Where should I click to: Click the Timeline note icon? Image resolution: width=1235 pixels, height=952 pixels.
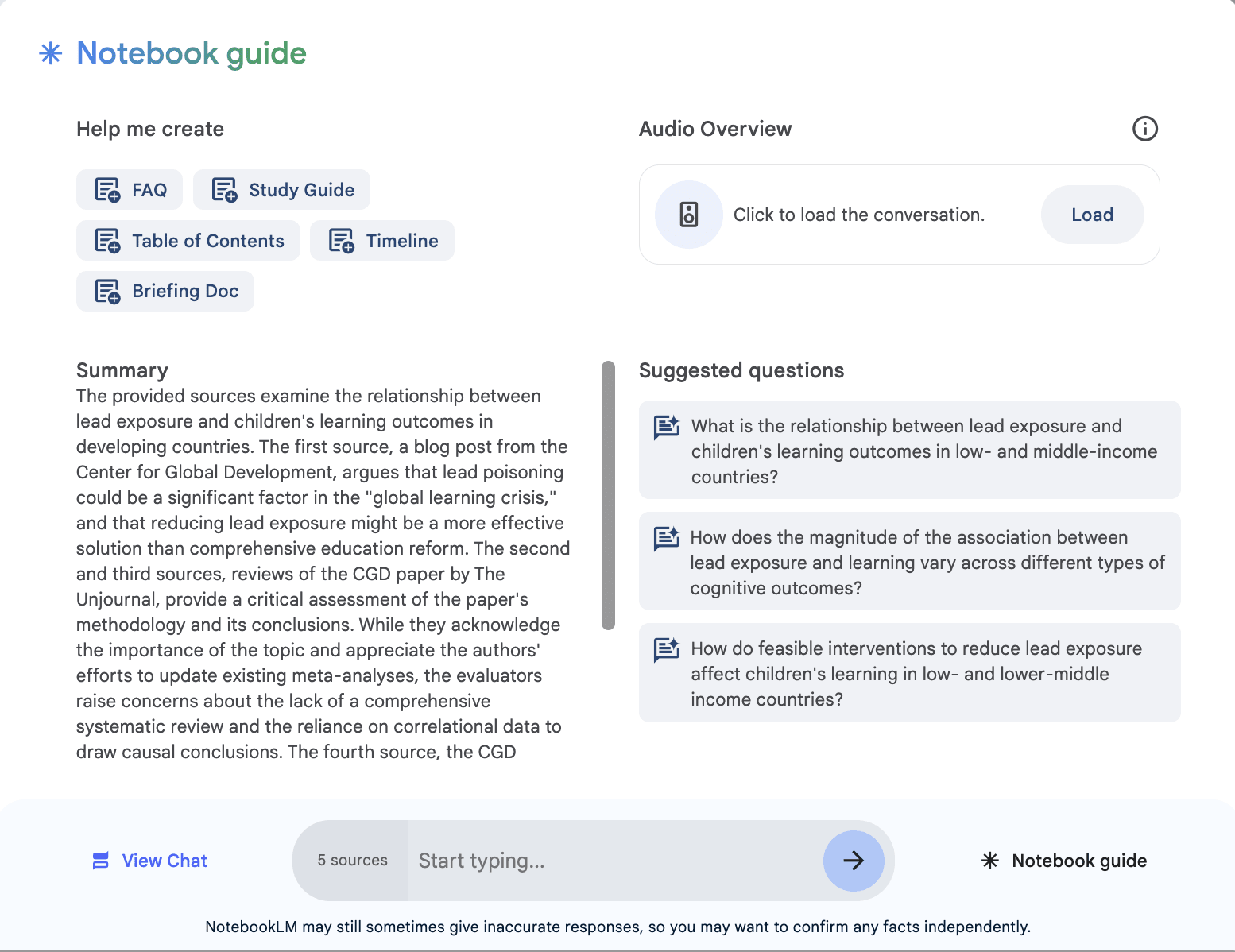coord(342,241)
